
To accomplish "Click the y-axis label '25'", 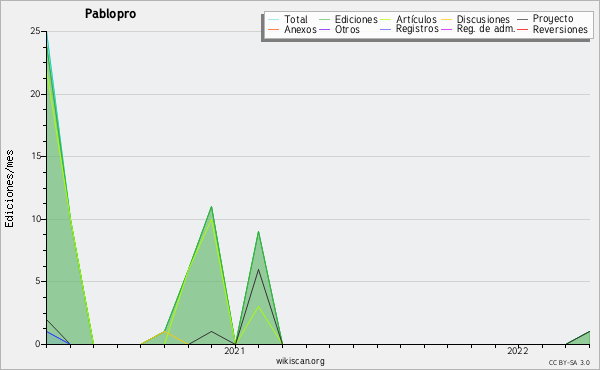I will pos(36,31).
